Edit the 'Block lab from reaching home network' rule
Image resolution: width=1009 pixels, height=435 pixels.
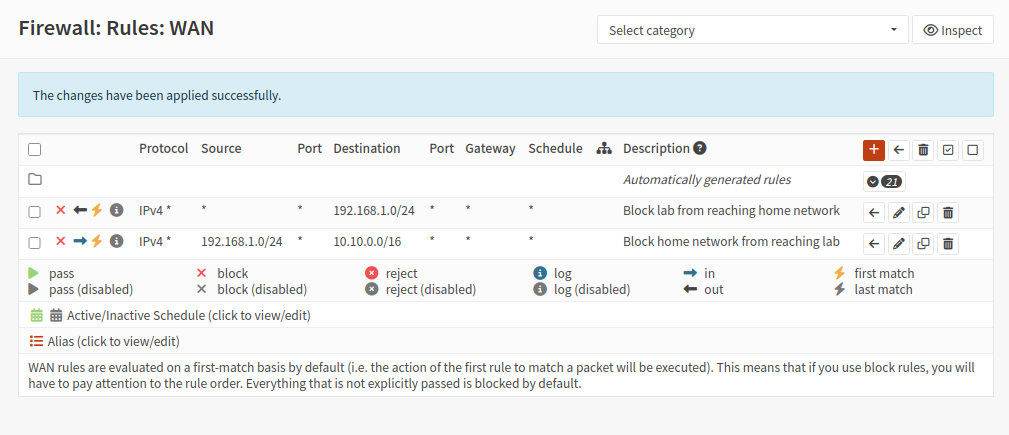tap(899, 212)
